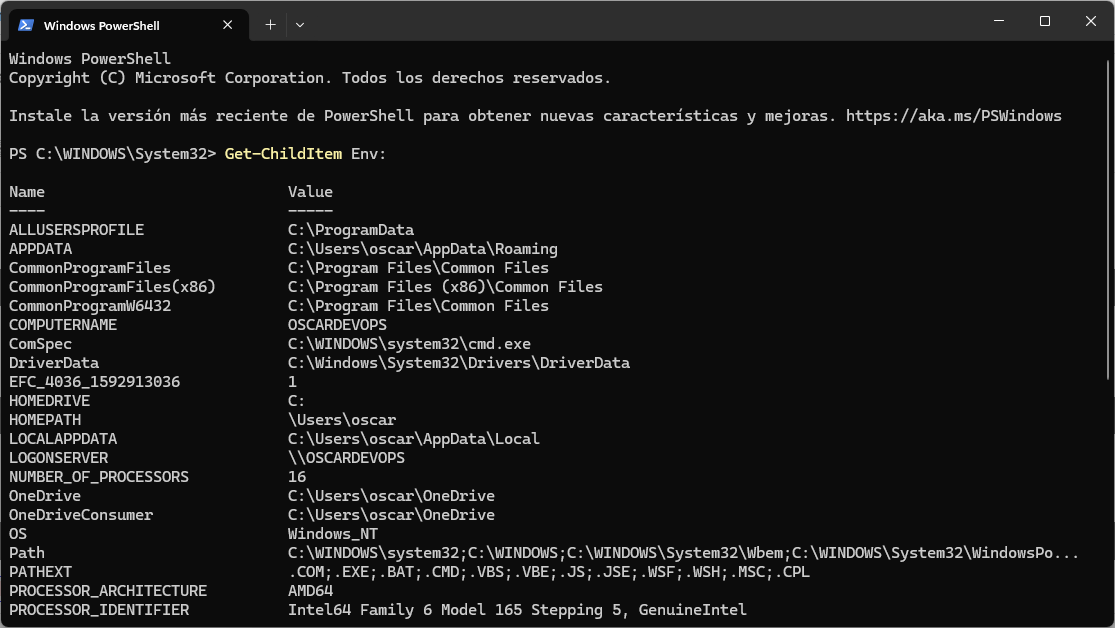The width and height of the screenshot is (1115, 628).
Task: Select the Path variable name
Action: point(27,553)
